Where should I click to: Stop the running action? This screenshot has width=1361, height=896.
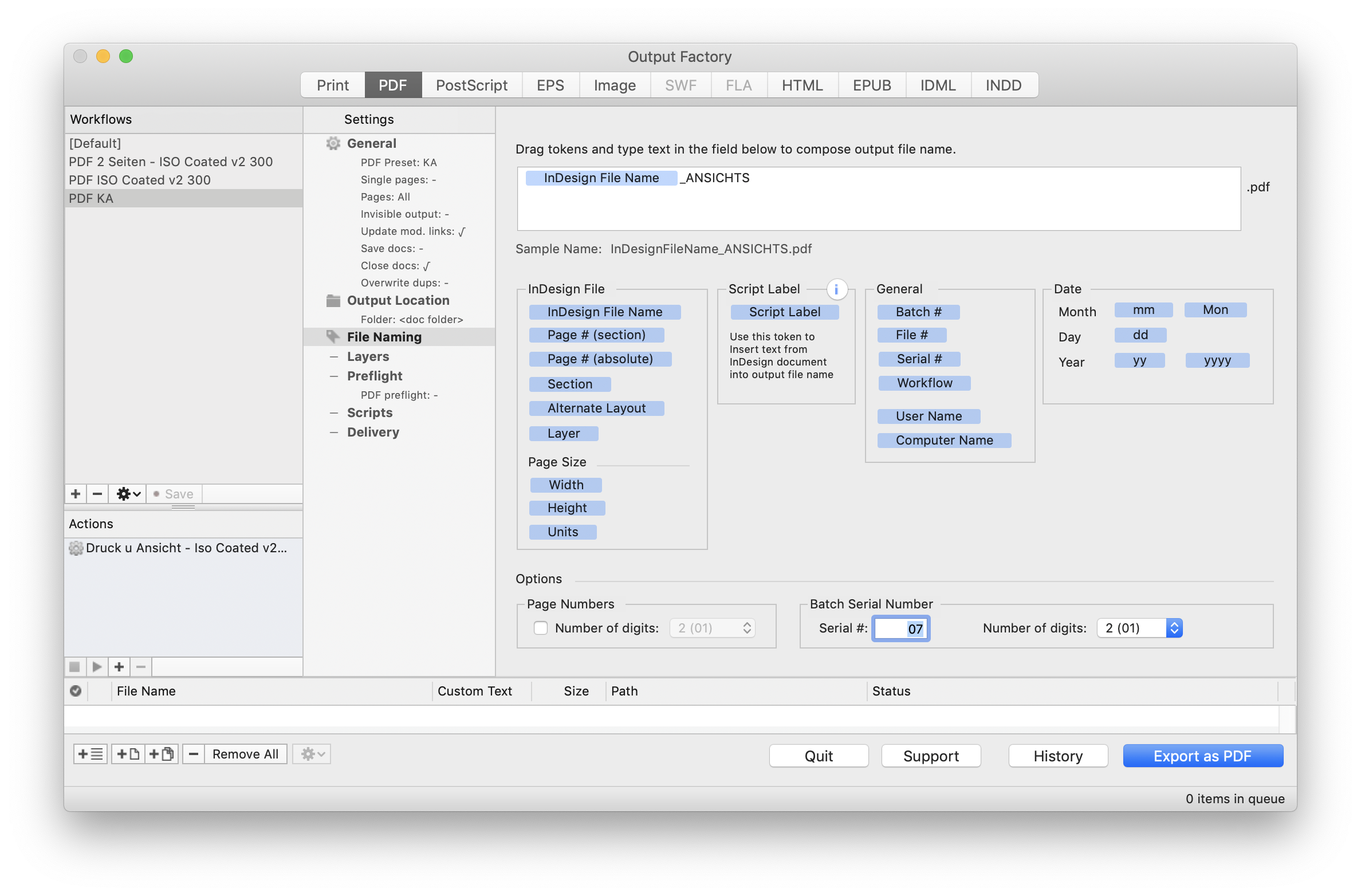coord(74,667)
